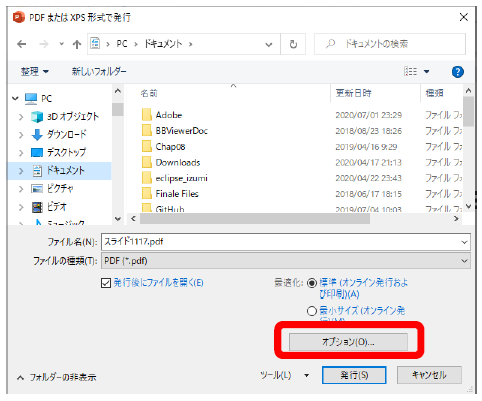Expand the 3D オブジェクト node
482x401 pixels.
pyautogui.click(x=21, y=117)
